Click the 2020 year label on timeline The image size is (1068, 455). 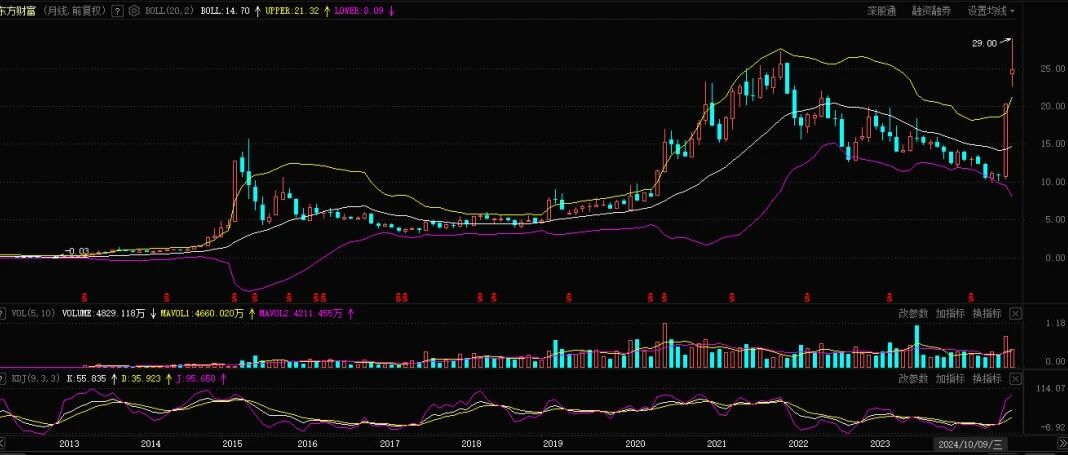click(635, 444)
